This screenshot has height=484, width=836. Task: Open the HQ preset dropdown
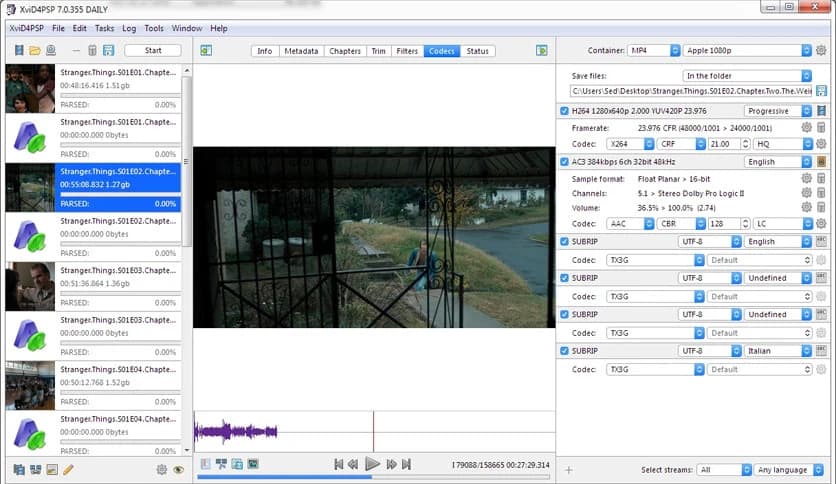coord(783,144)
